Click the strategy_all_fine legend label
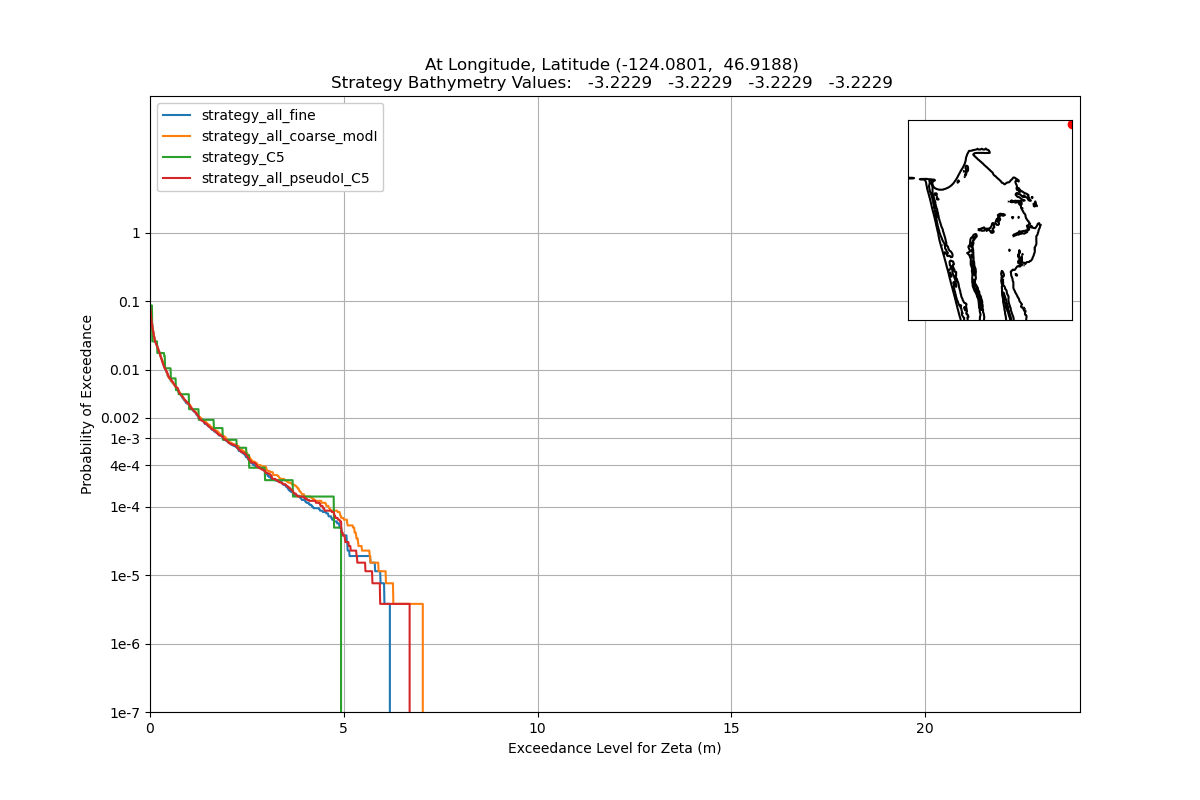The height and width of the screenshot is (800, 1200). tap(258, 115)
